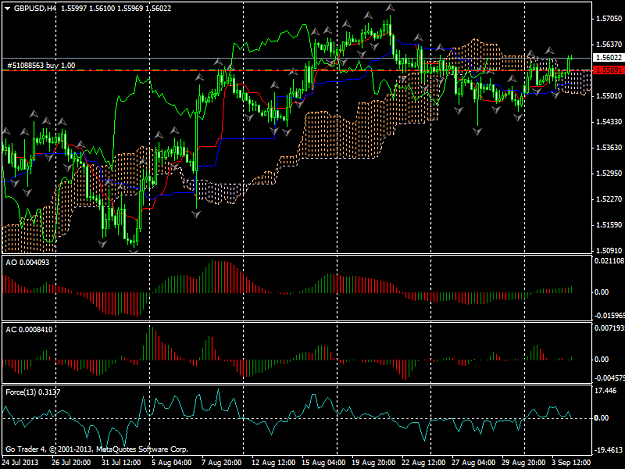Click the 3 Sep 12:00 time label
The width and height of the screenshot is (625, 469).
(x=571, y=462)
